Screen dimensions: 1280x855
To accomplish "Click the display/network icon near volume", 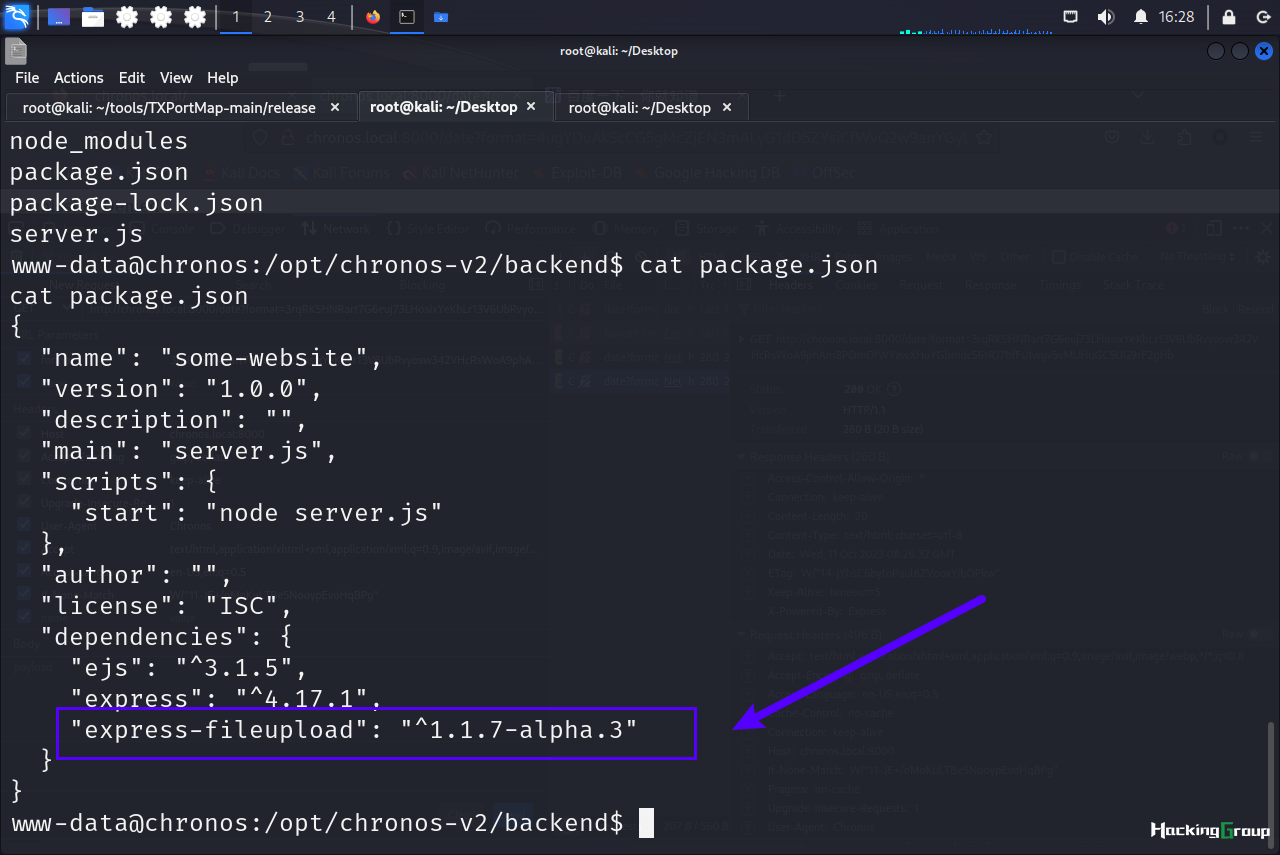I will [x=1071, y=17].
